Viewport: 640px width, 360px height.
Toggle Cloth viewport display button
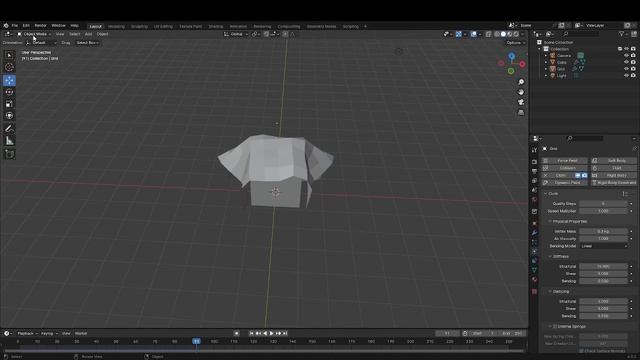578,175
